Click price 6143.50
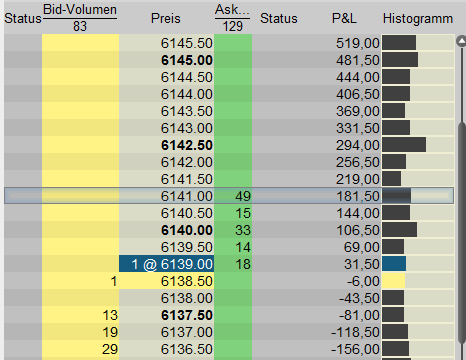This screenshot has width=466, height=360. (186, 111)
